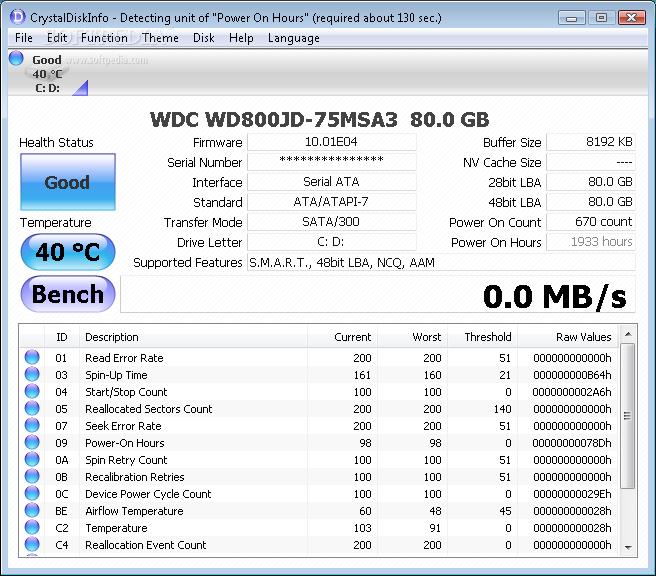This screenshot has width=656, height=576.
Task: Click status orb for C2 Temperature row
Action: (x=32, y=527)
